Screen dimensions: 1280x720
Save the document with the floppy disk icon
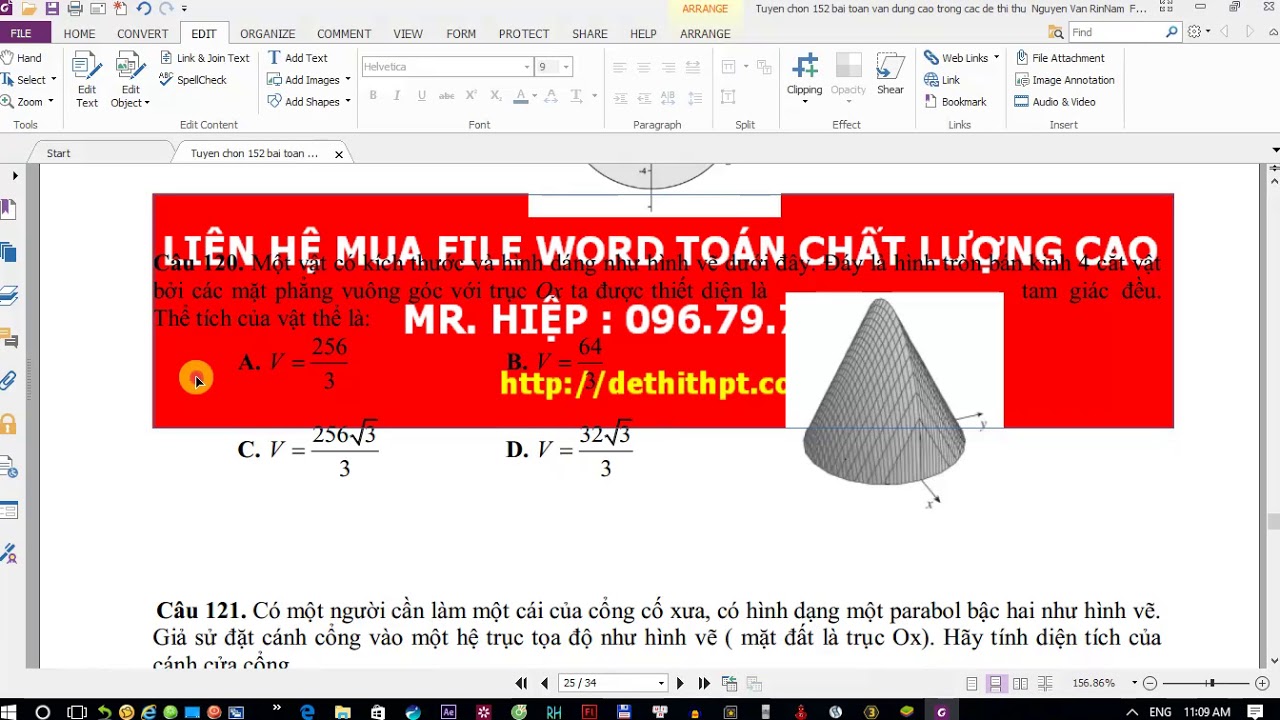(x=52, y=9)
